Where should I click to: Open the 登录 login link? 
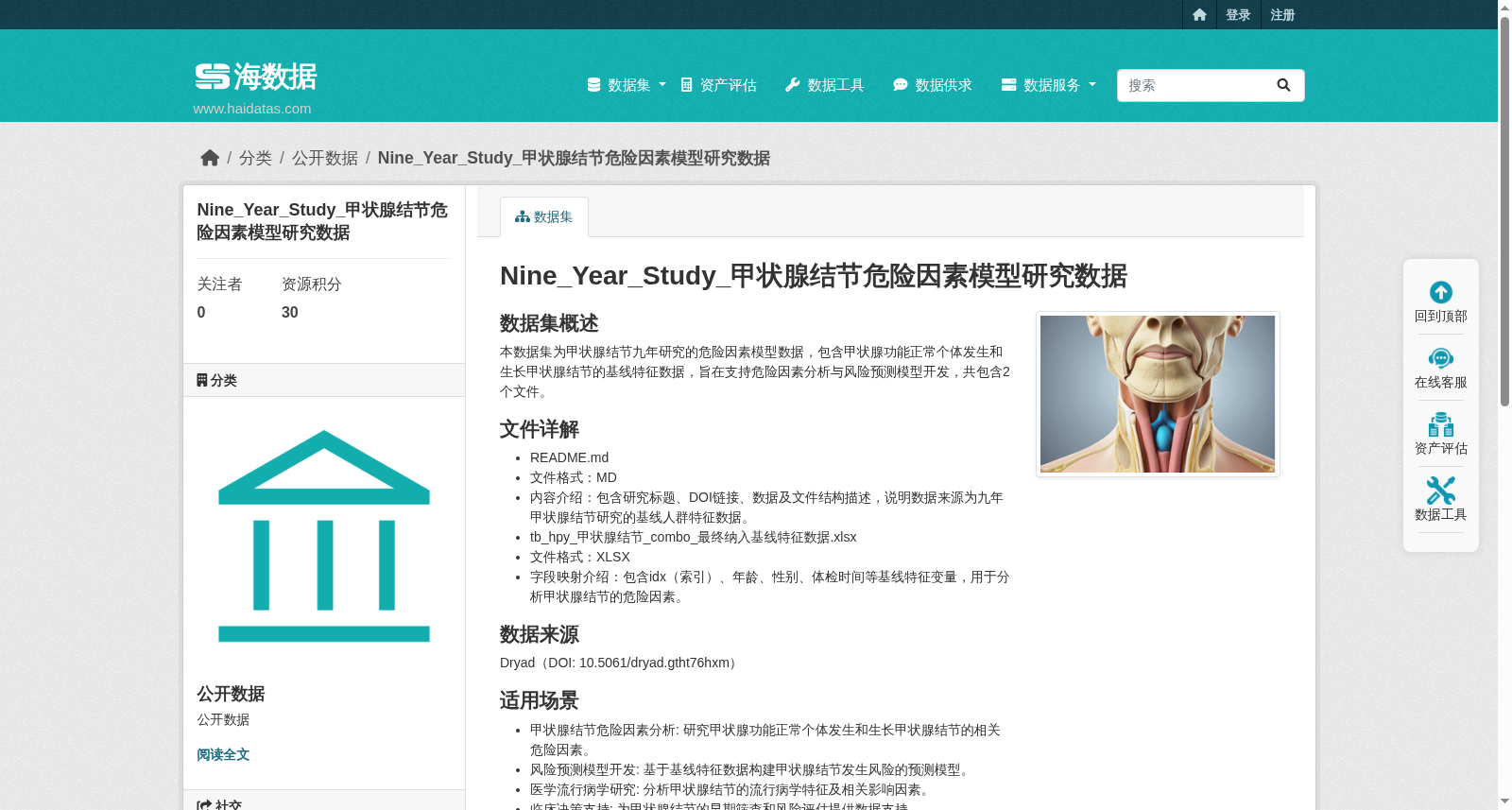pos(1238,15)
